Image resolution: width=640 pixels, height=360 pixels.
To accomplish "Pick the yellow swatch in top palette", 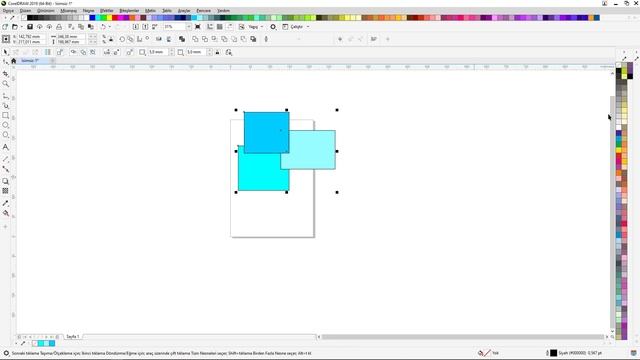I will [109, 18].
